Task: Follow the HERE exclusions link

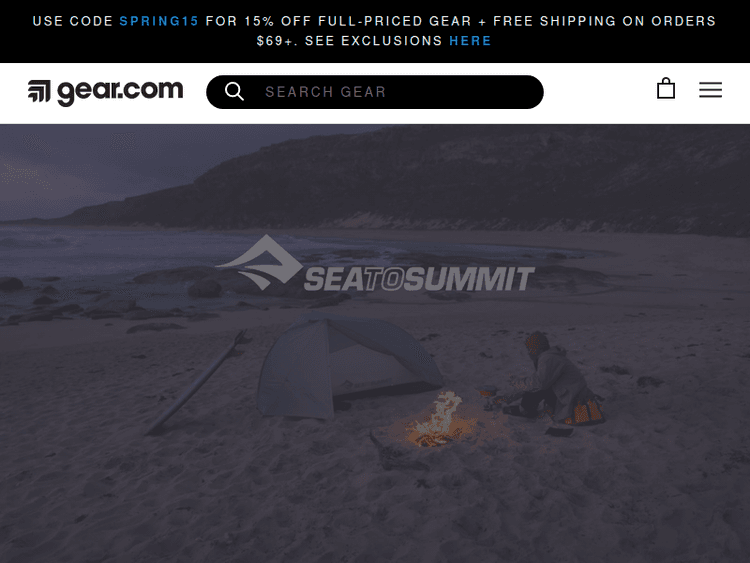Action: point(470,41)
